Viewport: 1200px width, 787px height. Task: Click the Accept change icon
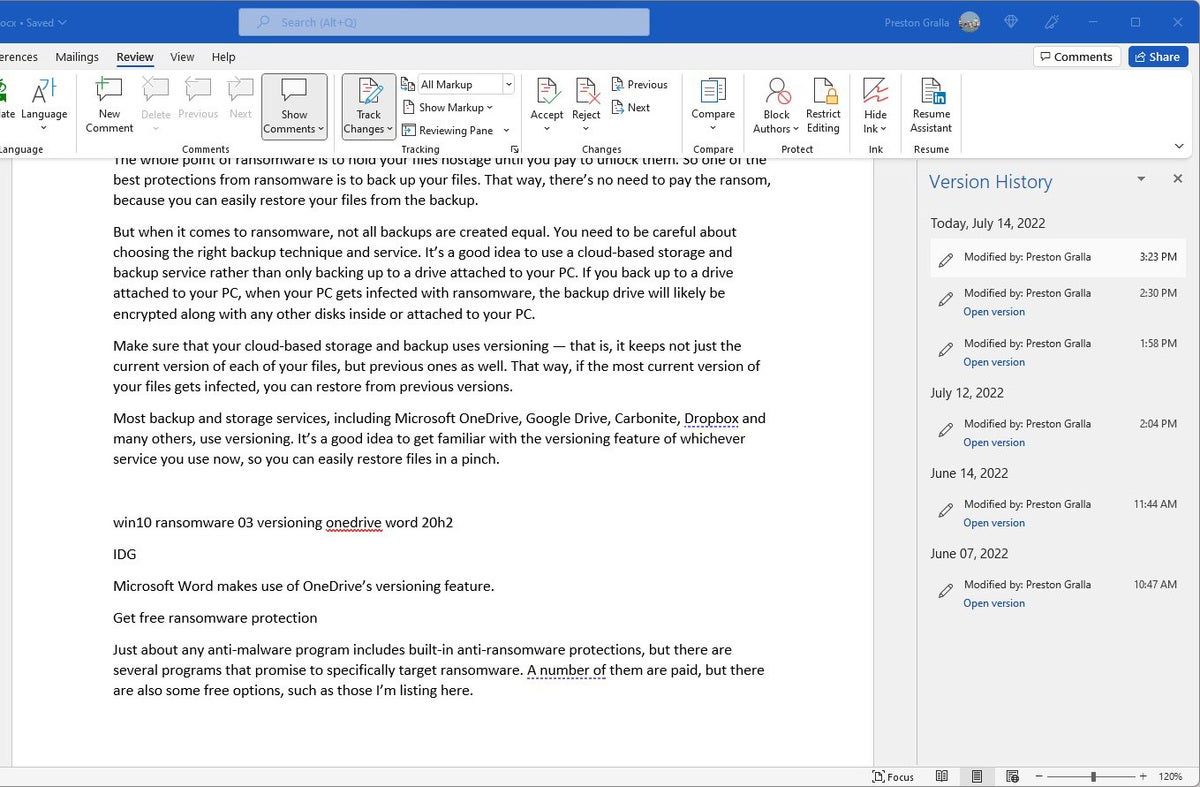547,91
